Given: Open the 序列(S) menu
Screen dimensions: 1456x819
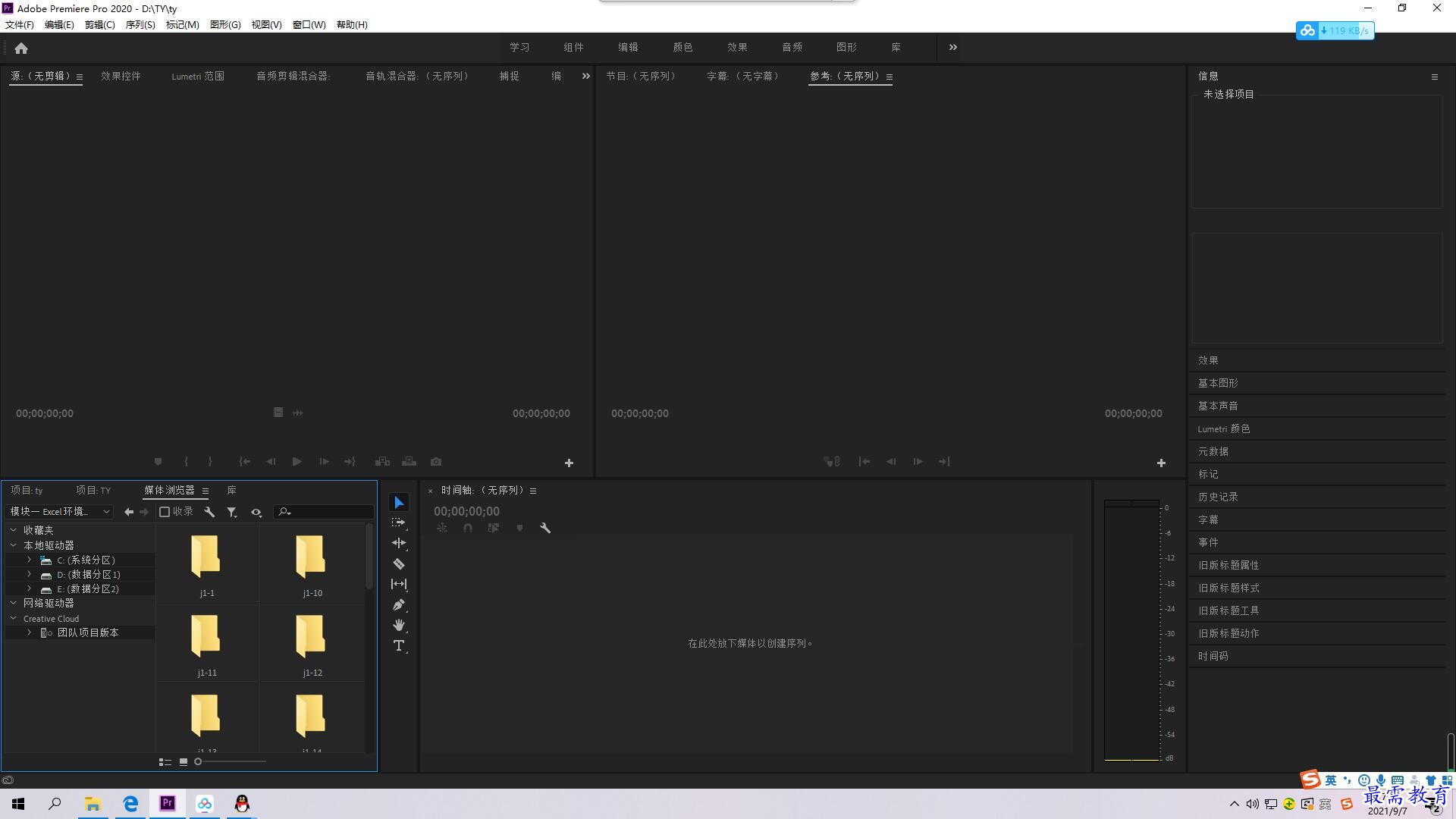Looking at the screenshot, I should (x=140, y=25).
